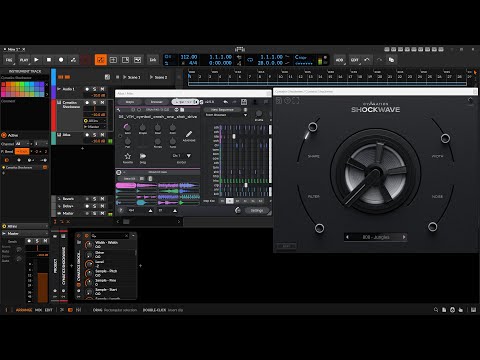Open the from Browser dropdown in Atlas

pos(226,115)
